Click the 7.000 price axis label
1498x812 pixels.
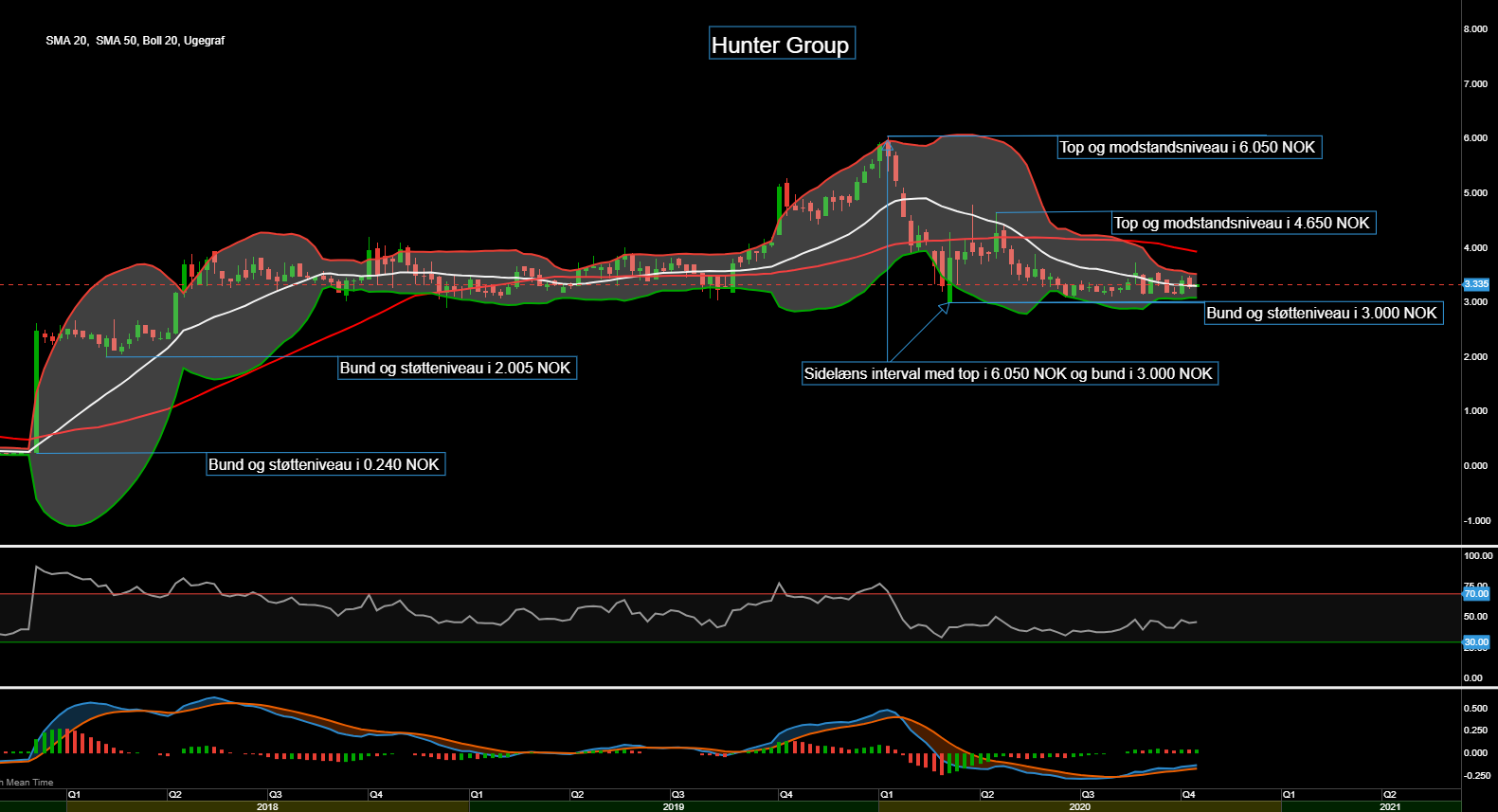1475,84
